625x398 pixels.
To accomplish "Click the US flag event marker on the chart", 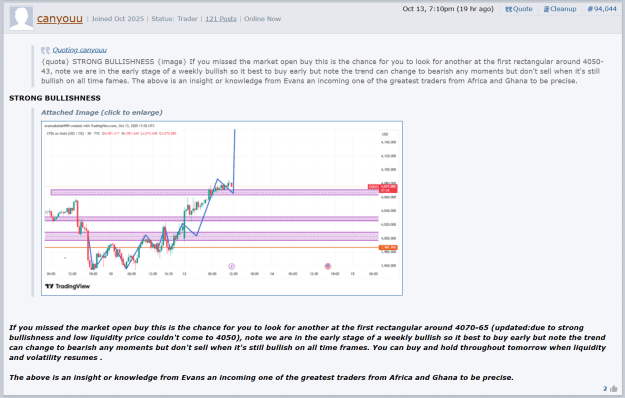I will click(x=328, y=266).
